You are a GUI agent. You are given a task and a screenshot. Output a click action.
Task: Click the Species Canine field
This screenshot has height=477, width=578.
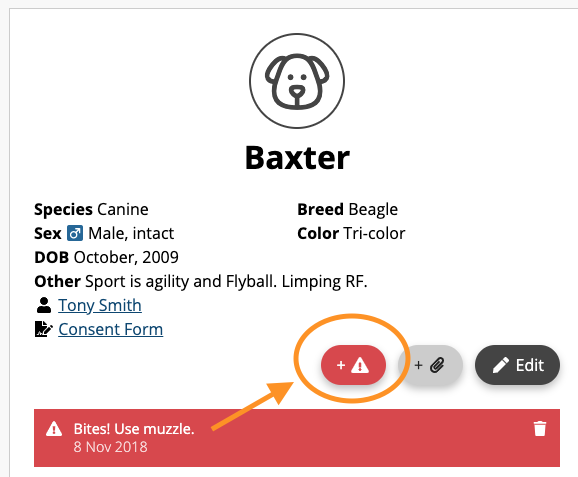91,209
